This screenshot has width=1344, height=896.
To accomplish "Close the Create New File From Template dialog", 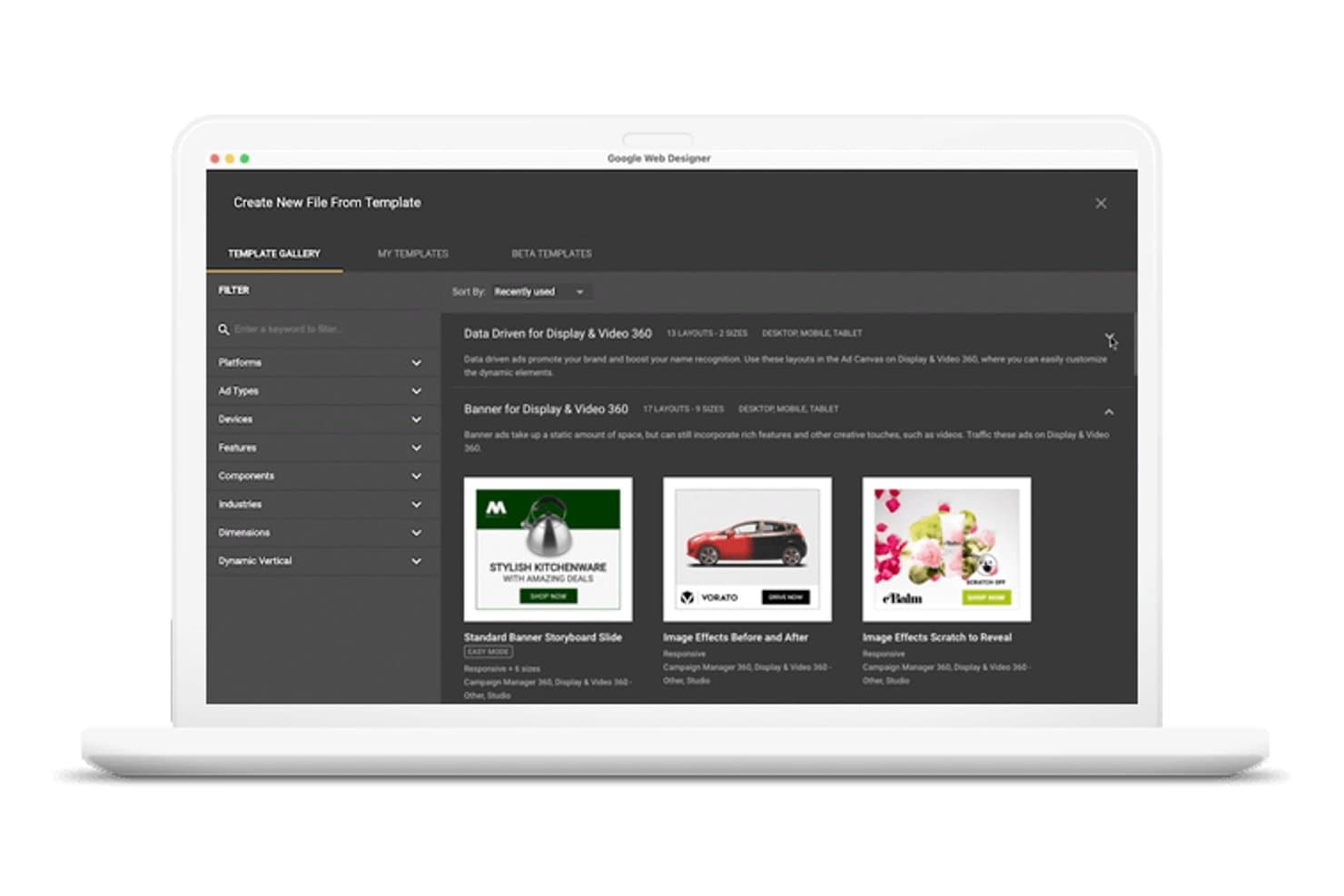I will point(1100,203).
